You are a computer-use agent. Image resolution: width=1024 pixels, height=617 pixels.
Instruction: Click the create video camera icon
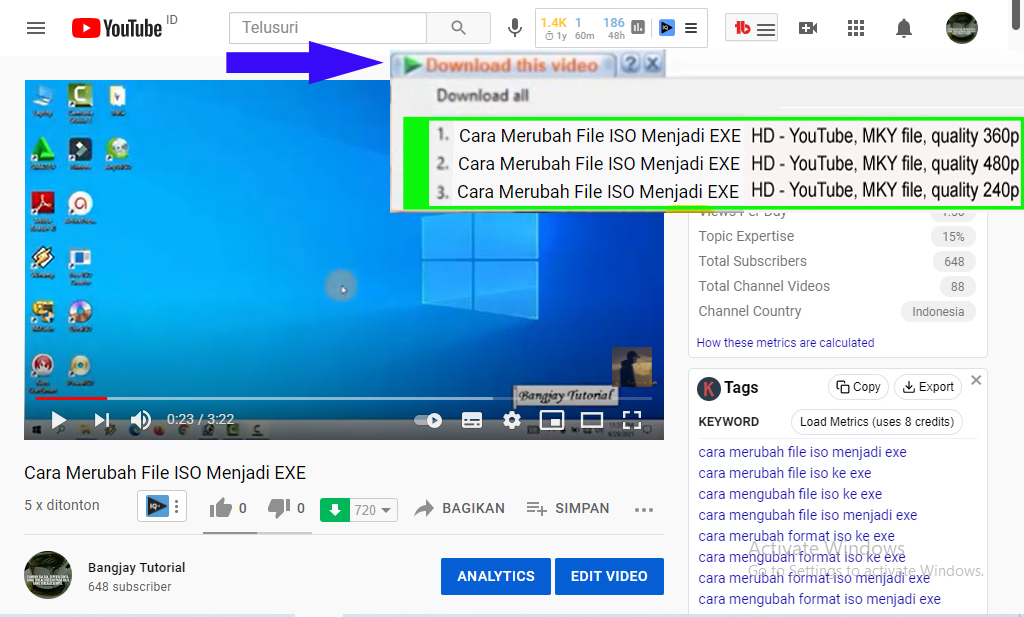(808, 28)
